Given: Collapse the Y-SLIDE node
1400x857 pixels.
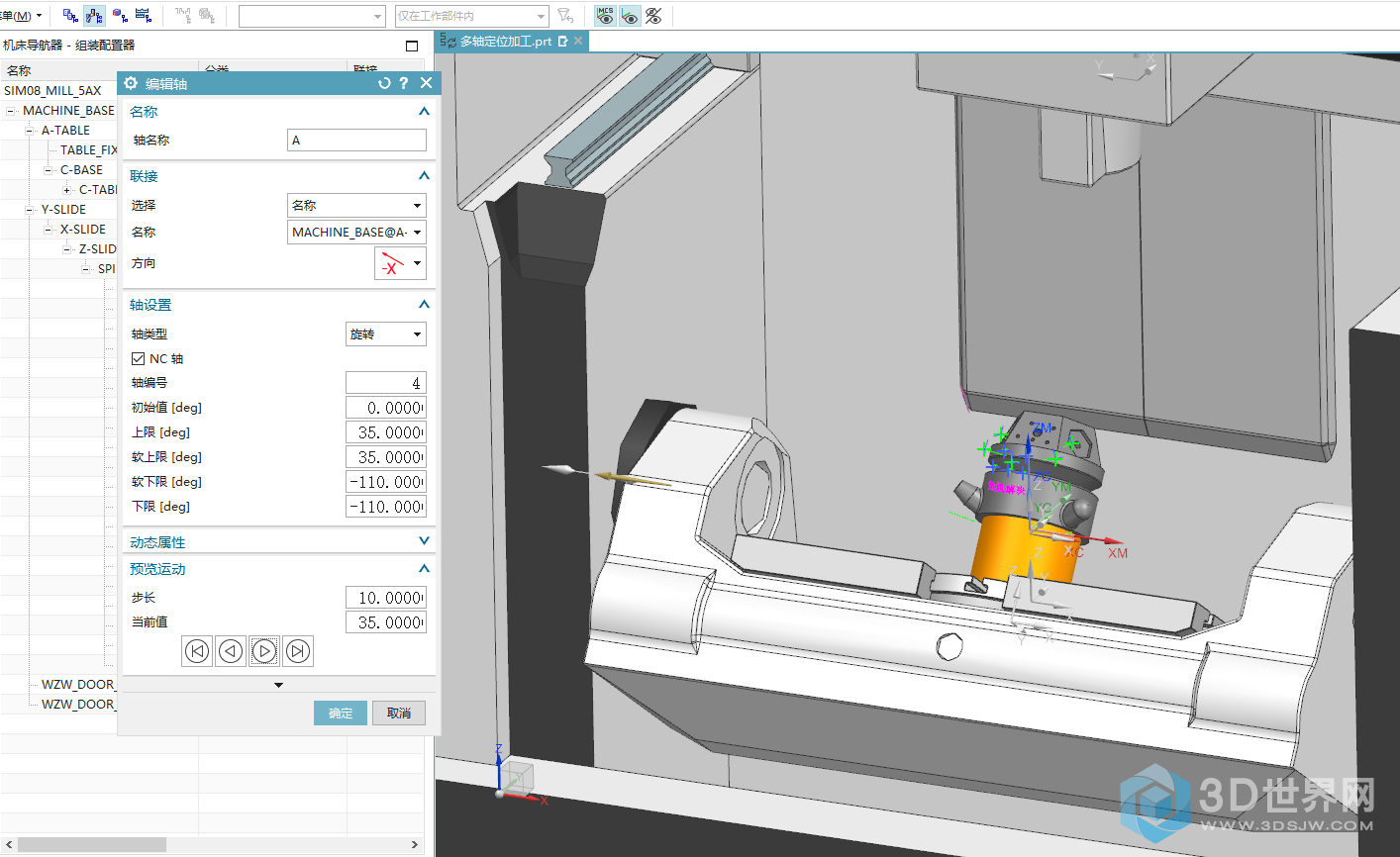Looking at the screenshot, I should (x=30, y=210).
